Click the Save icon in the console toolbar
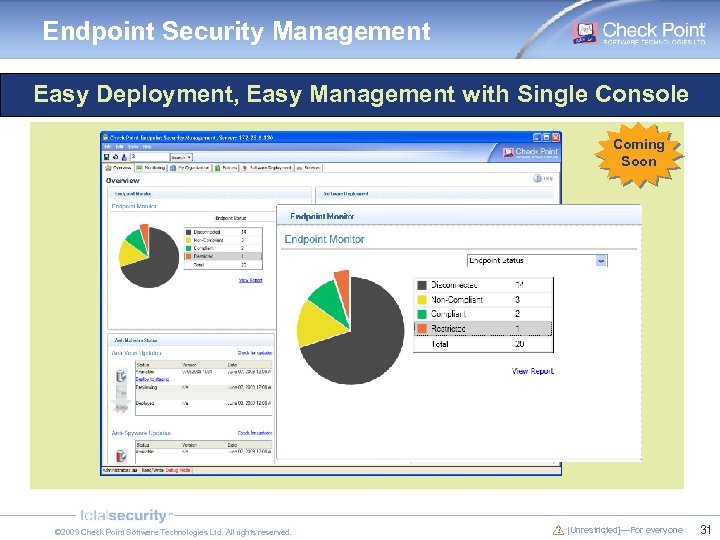 tap(107, 157)
